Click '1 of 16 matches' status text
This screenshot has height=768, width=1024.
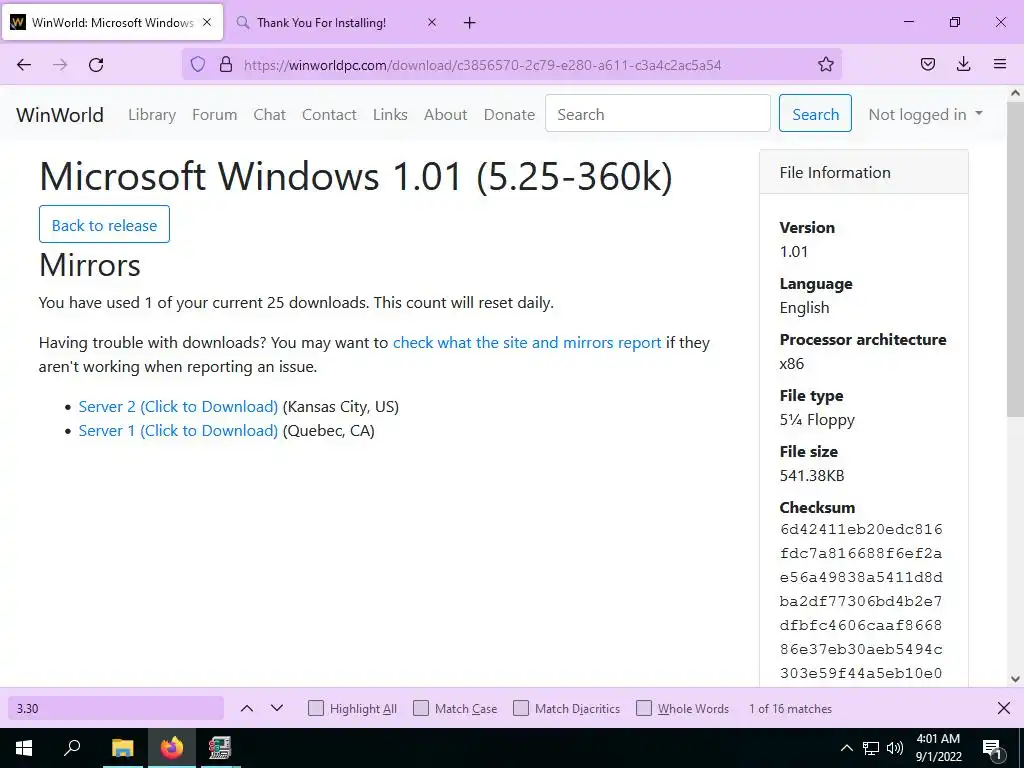(790, 708)
